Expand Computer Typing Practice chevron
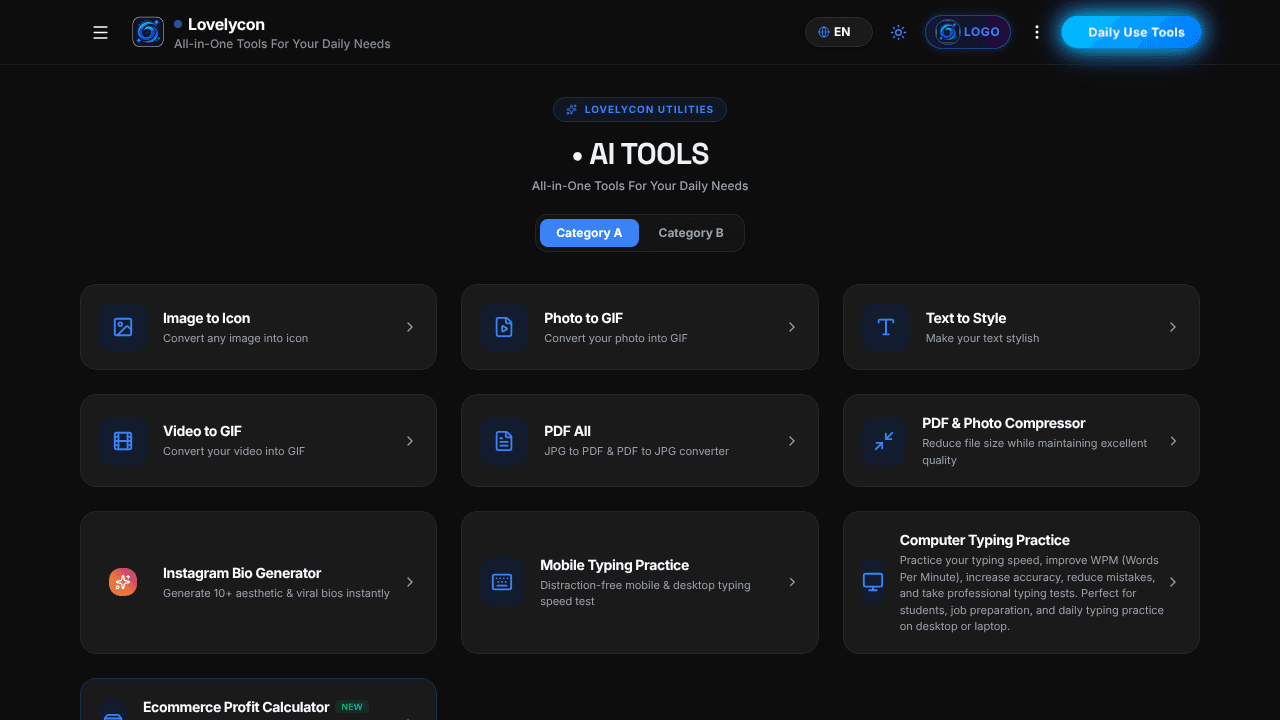The width and height of the screenshot is (1280, 720). [x=1173, y=582]
